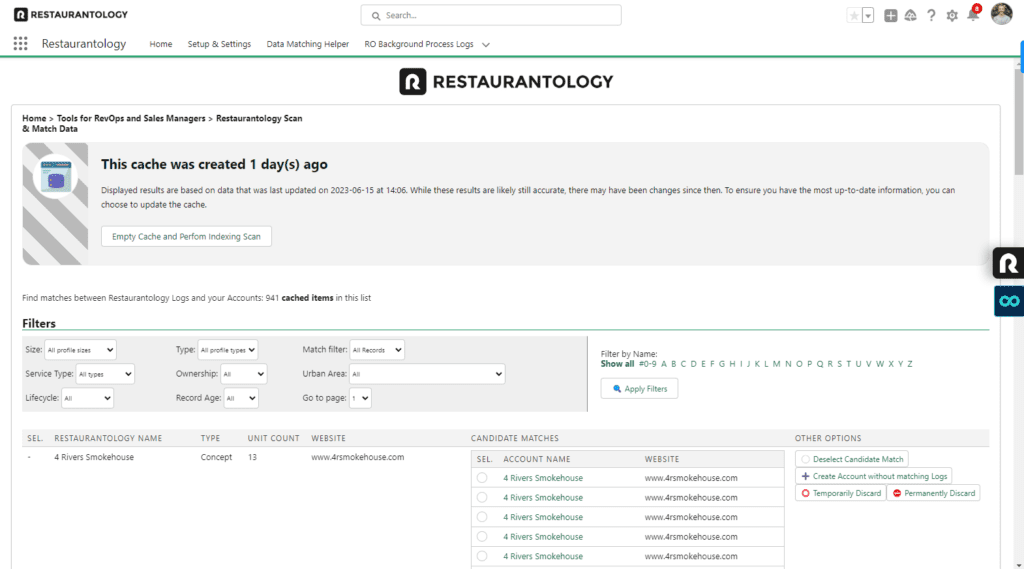Open Salesforce Trailhead cloud icon
Viewport: 1024px width, 569px height.
910,16
